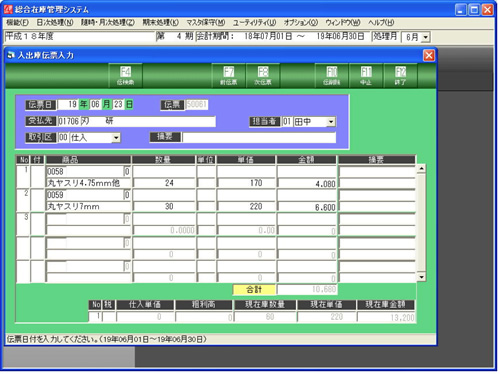Click the scroll-down arrow of the item list

point(421,277)
